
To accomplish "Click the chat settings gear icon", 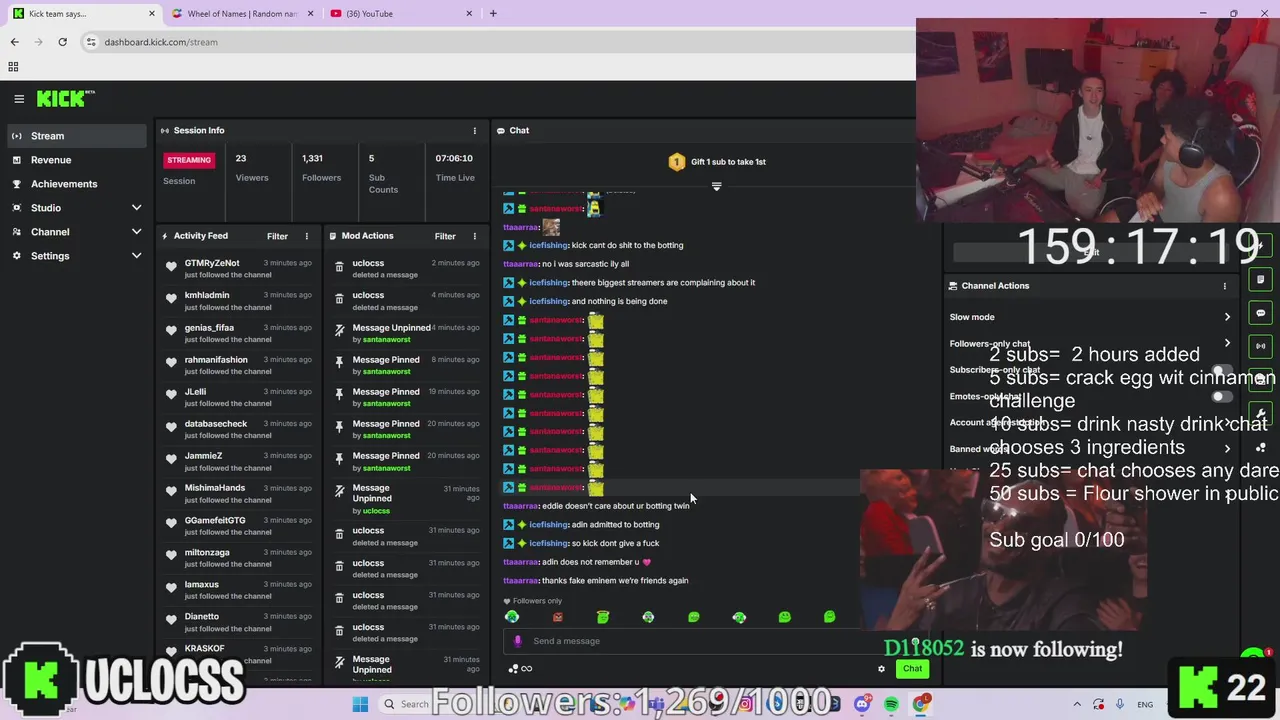I will click(881, 669).
